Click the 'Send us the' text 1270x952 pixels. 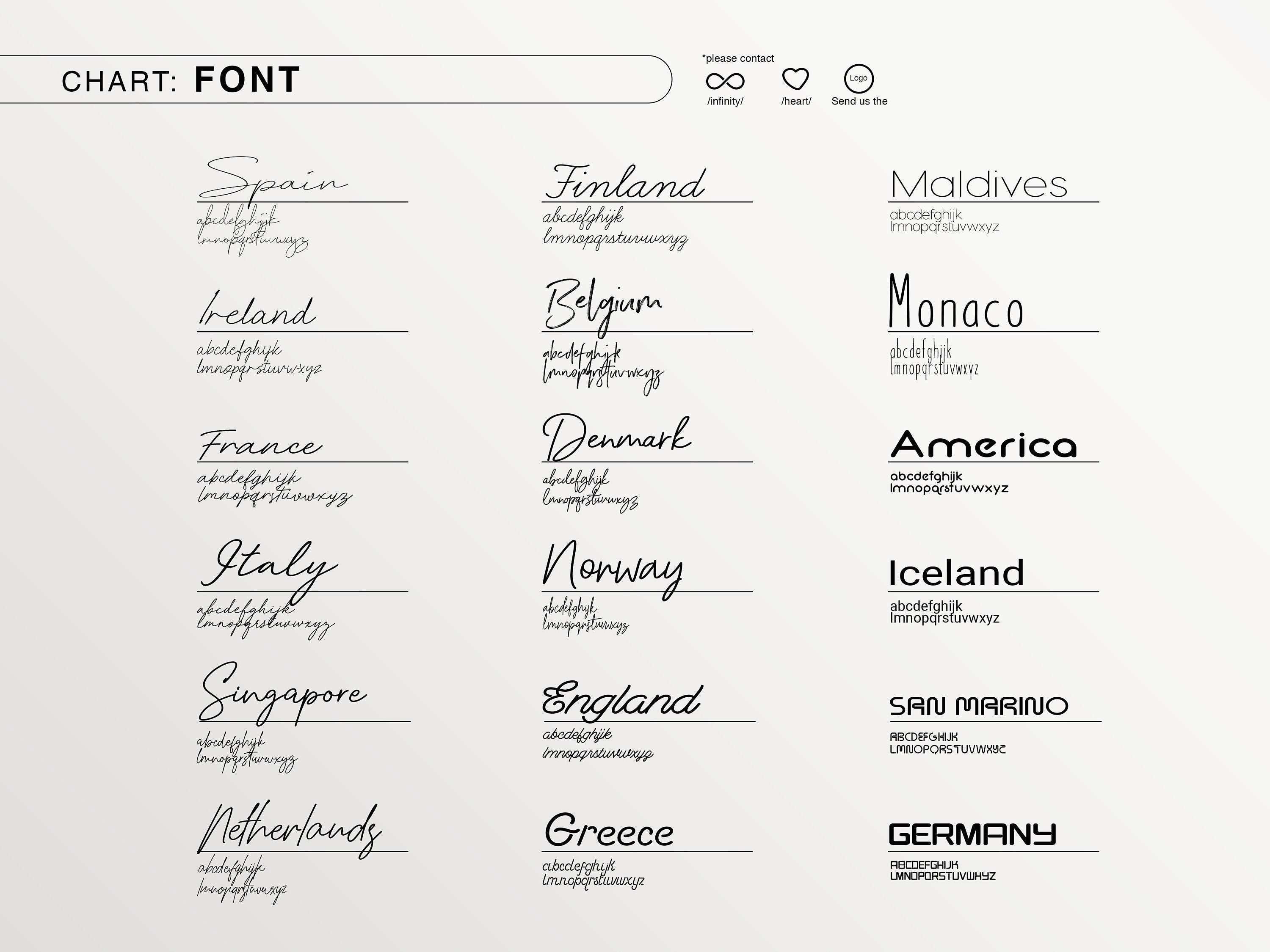pos(859,101)
